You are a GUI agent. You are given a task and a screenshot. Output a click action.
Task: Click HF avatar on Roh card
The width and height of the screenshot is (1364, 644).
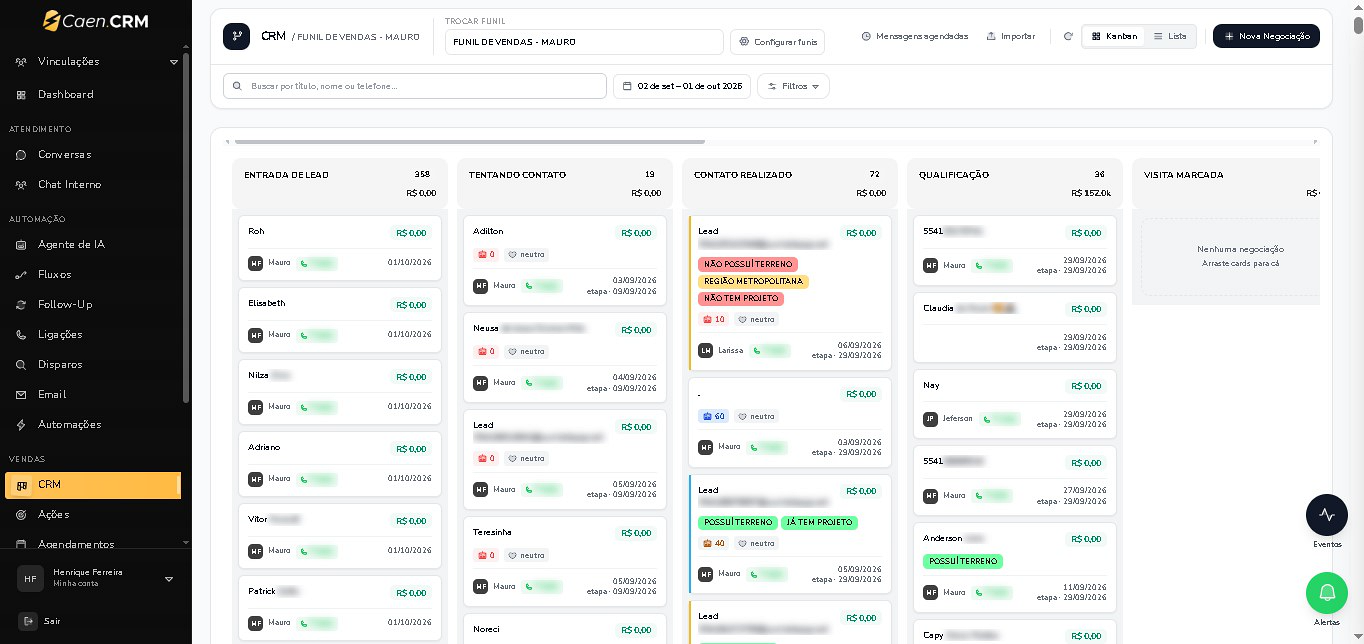(256, 263)
